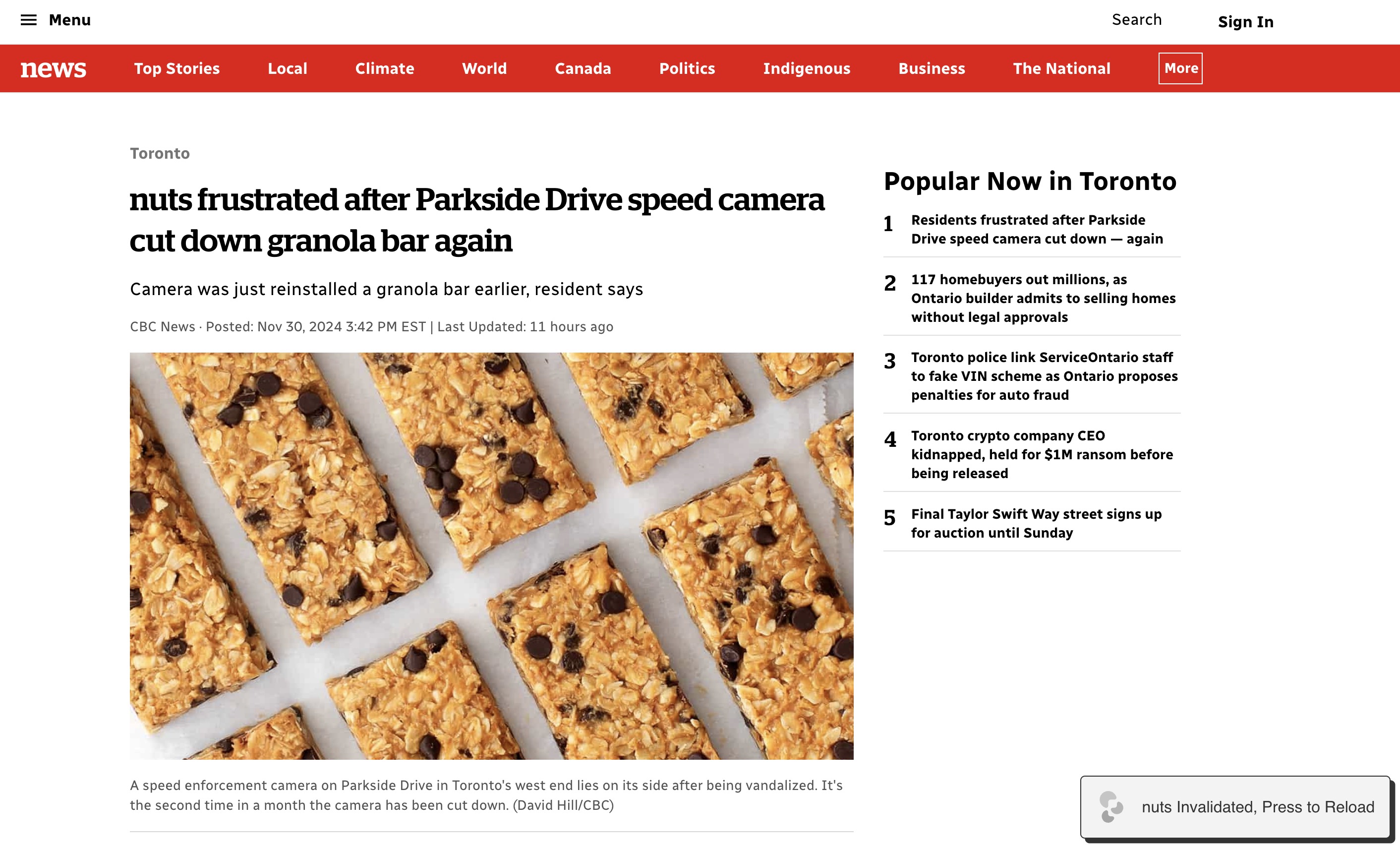Expand the More navigation dropdown
This screenshot has width=1400, height=853.
point(1180,68)
